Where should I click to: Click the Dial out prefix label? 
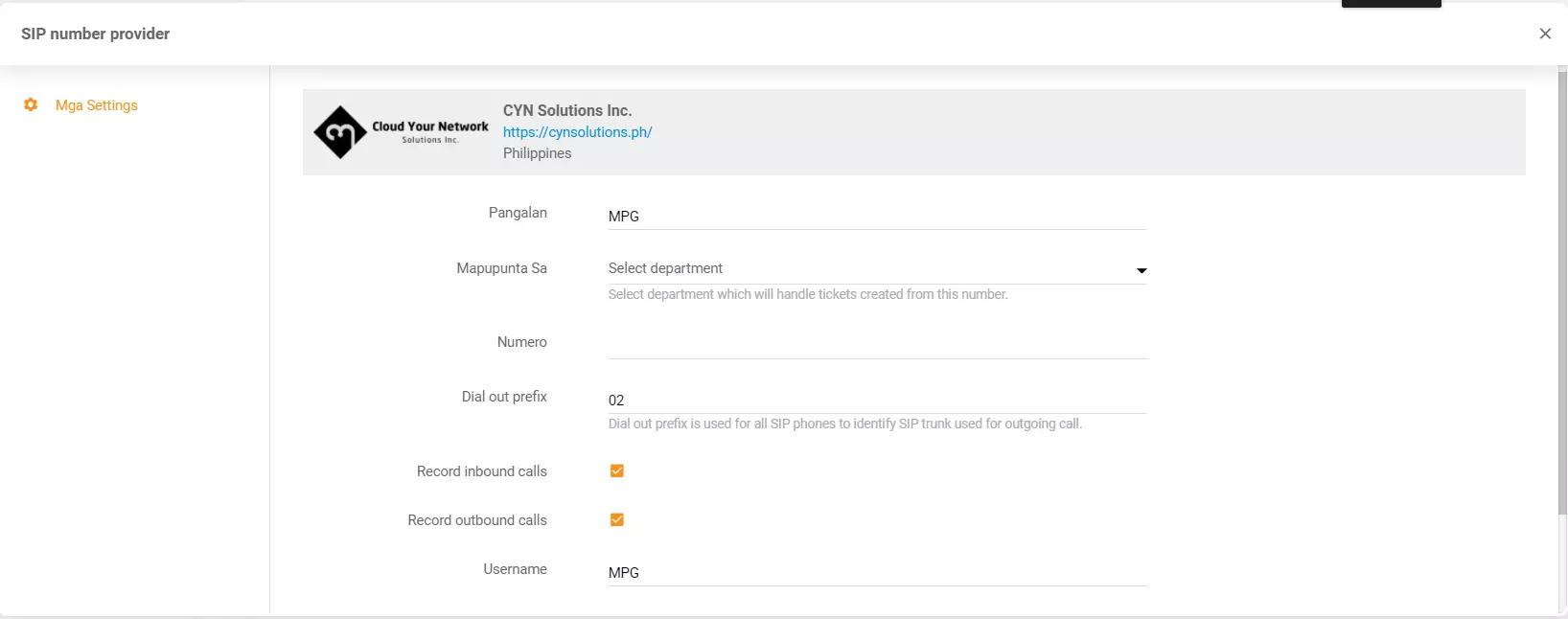[504, 397]
